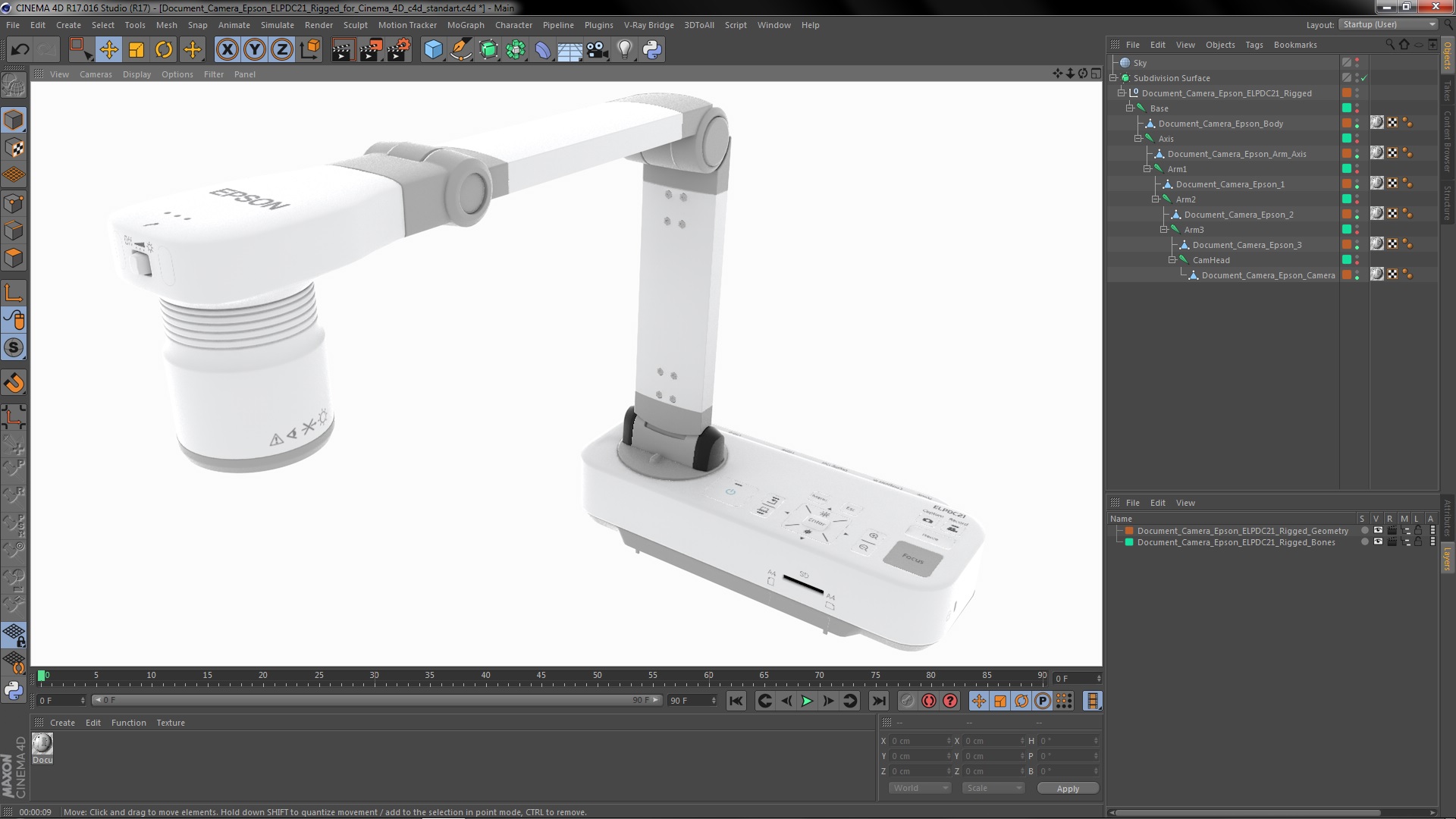Image resolution: width=1456 pixels, height=819 pixels.
Task: Click Make Editable icon in left toolbar
Action: click(14, 85)
